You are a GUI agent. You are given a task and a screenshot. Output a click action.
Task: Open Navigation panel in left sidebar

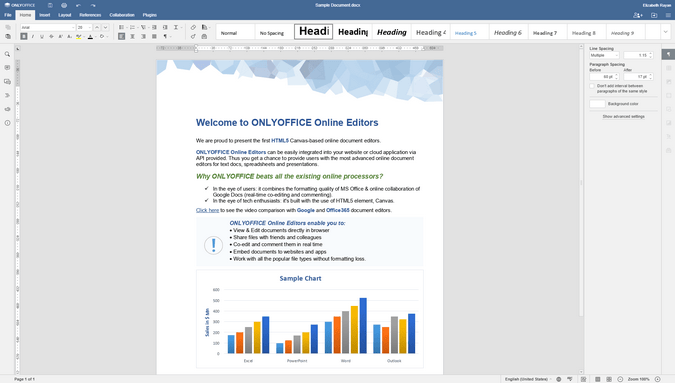(x=7, y=96)
